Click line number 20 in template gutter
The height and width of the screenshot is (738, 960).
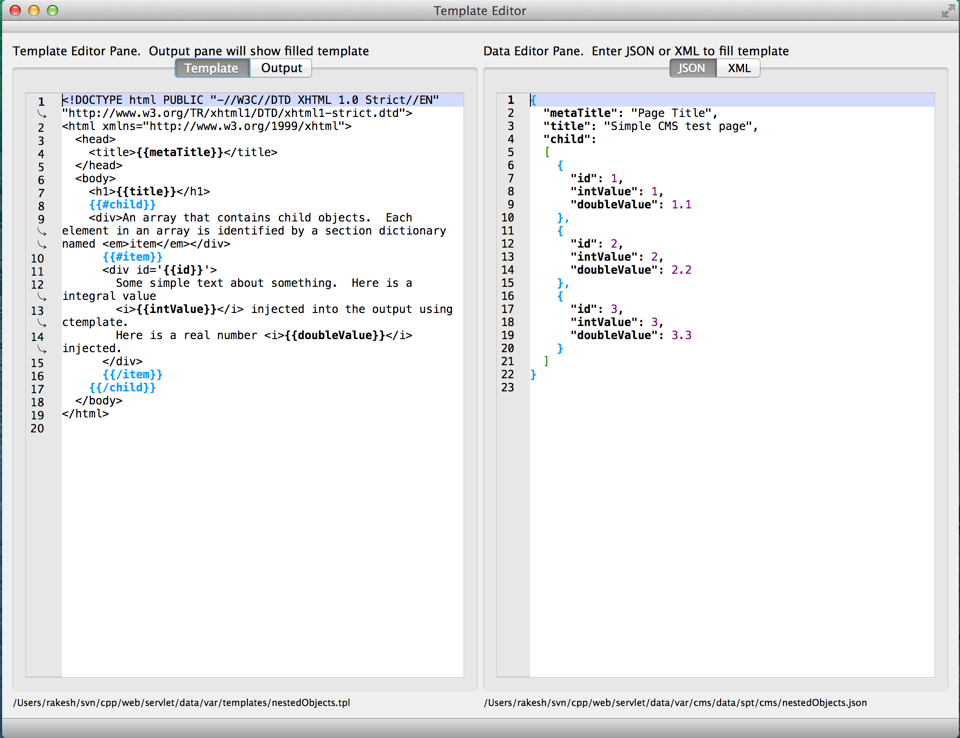coord(37,428)
